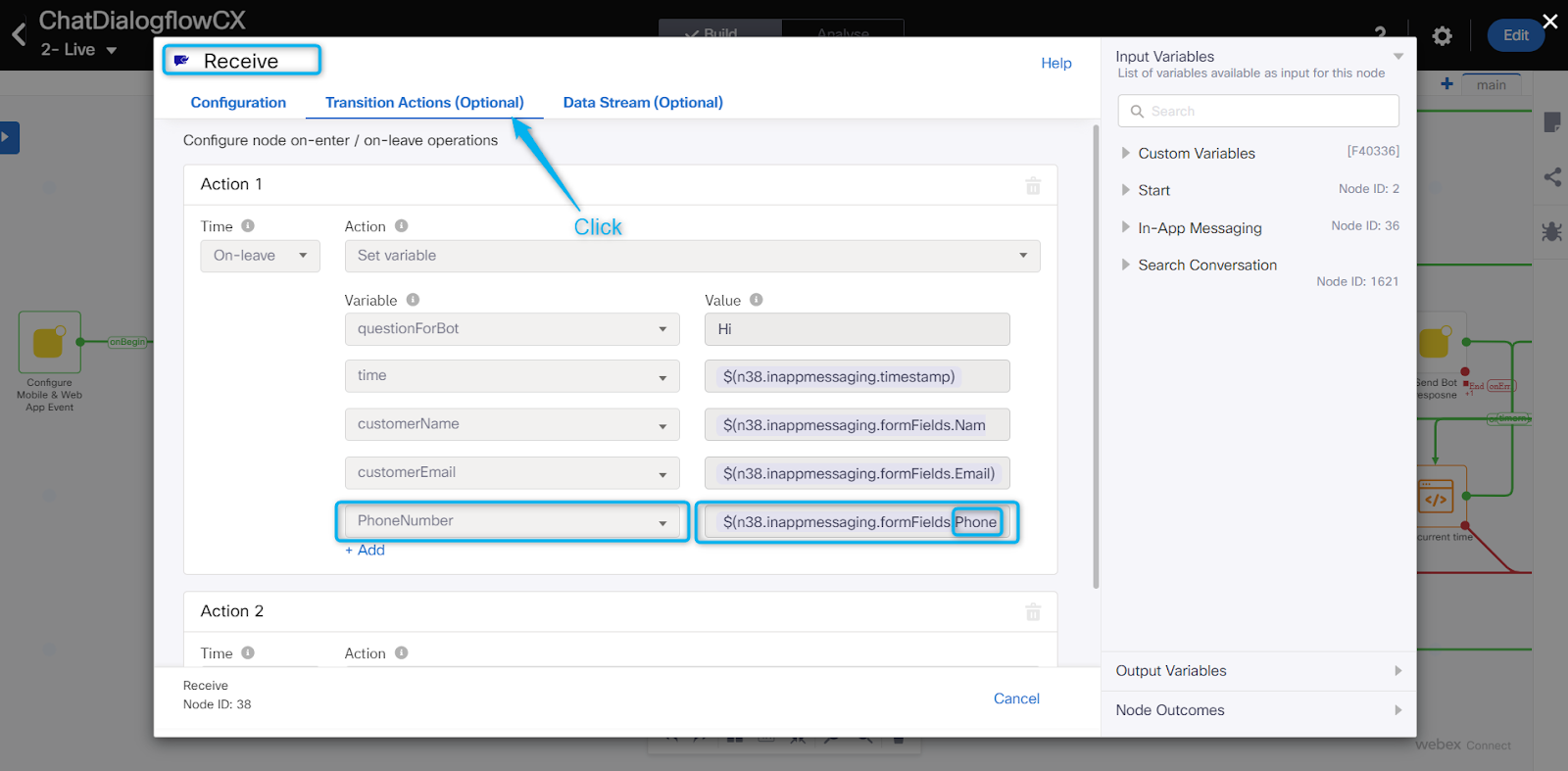Open the PhoneNumber variable dropdown
The image size is (1568, 771).
pyautogui.click(x=512, y=521)
